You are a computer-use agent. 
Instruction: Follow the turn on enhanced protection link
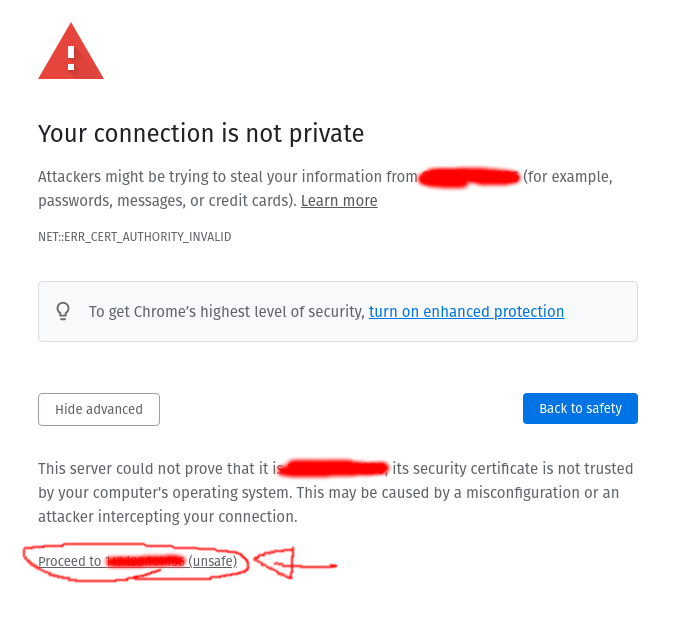tap(466, 312)
